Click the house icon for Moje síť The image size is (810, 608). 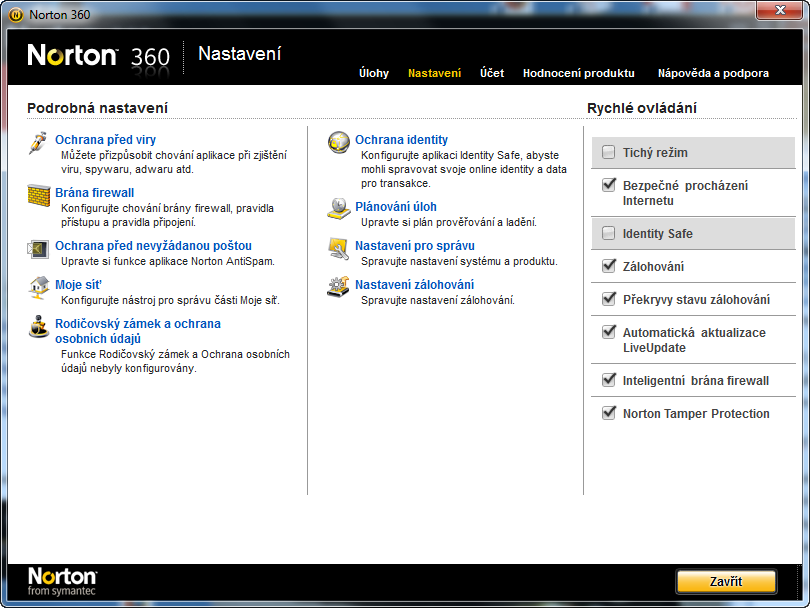coord(38,287)
